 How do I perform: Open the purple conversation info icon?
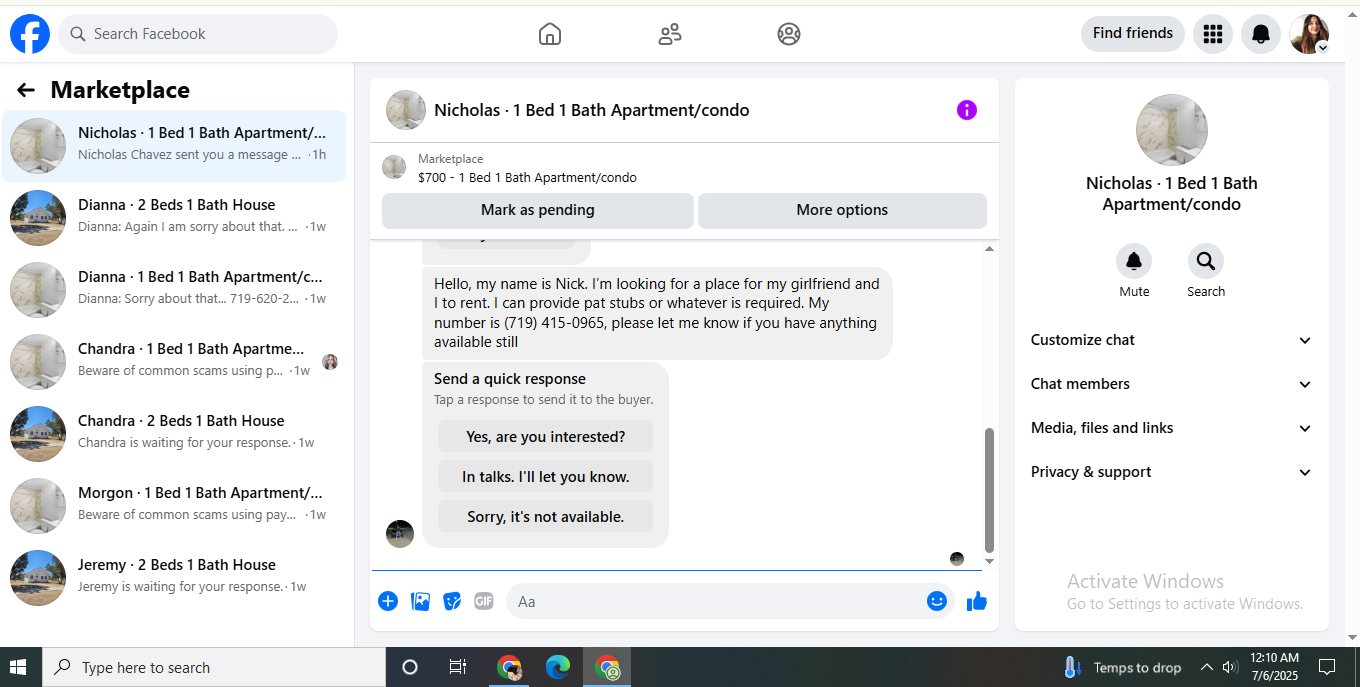point(967,110)
